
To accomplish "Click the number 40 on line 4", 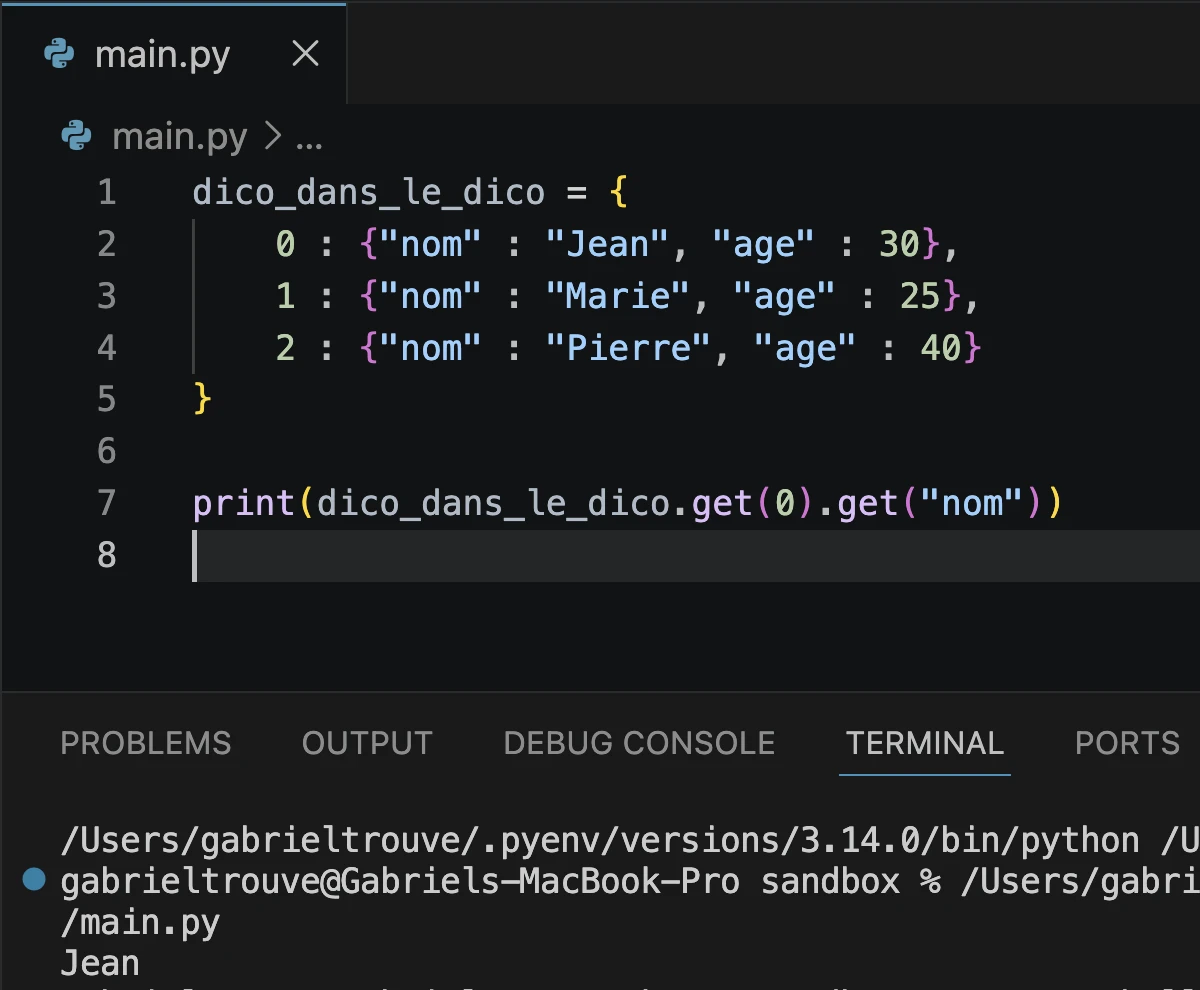I will (x=940, y=348).
